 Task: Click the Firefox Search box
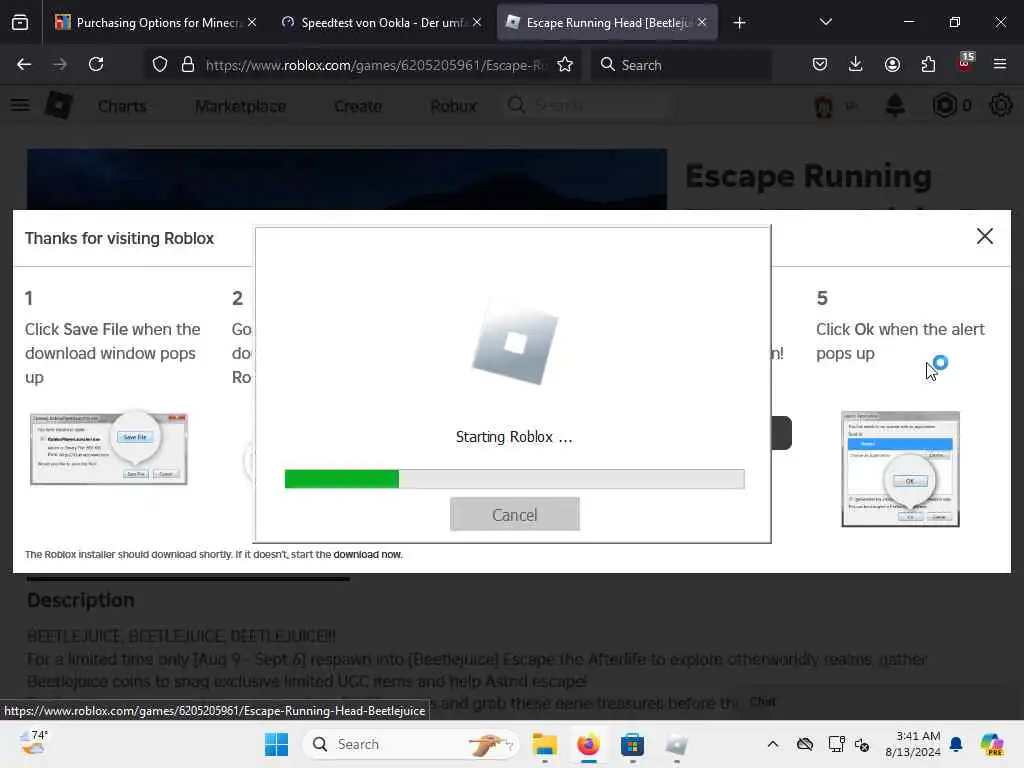tap(681, 65)
